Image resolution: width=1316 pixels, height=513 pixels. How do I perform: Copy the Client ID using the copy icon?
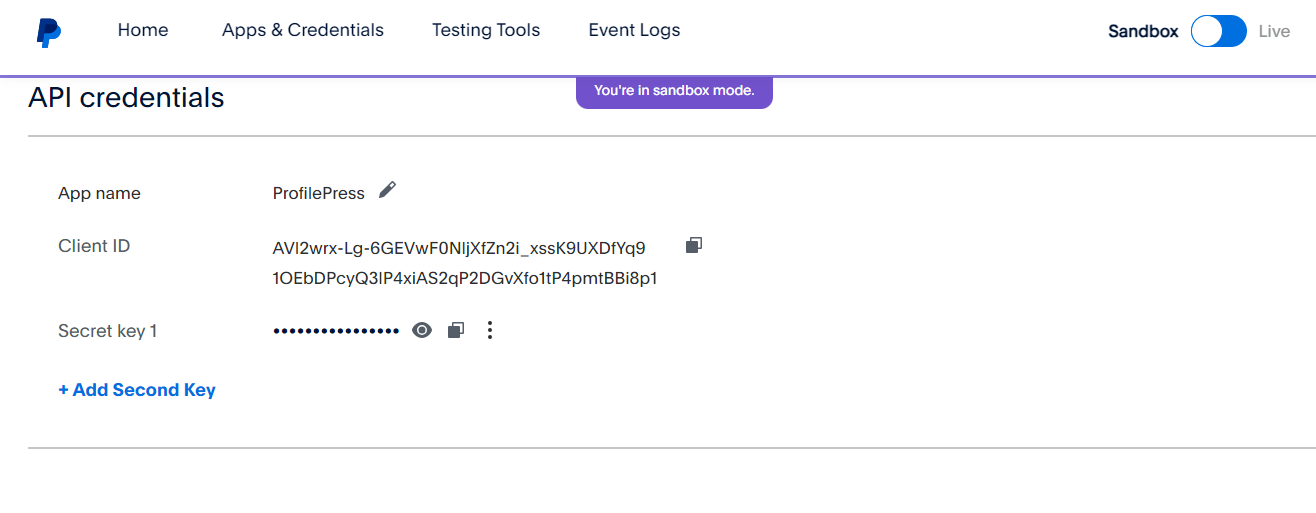coord(694,245)
